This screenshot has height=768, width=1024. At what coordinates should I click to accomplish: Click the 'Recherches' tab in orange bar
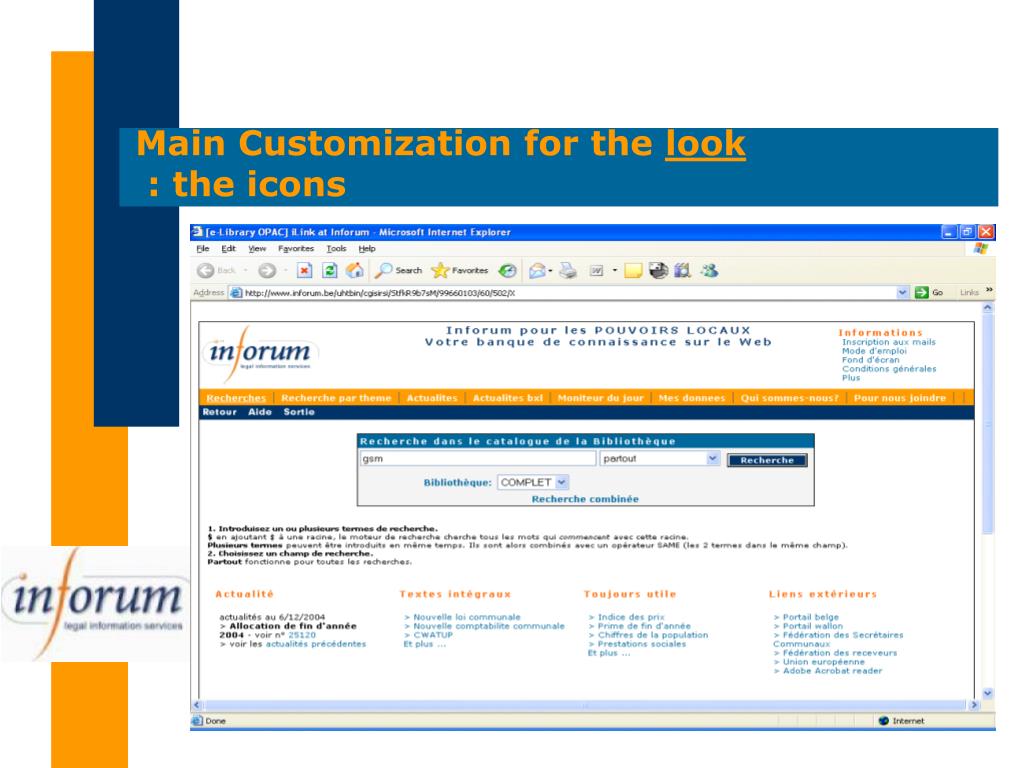[236, 398]
